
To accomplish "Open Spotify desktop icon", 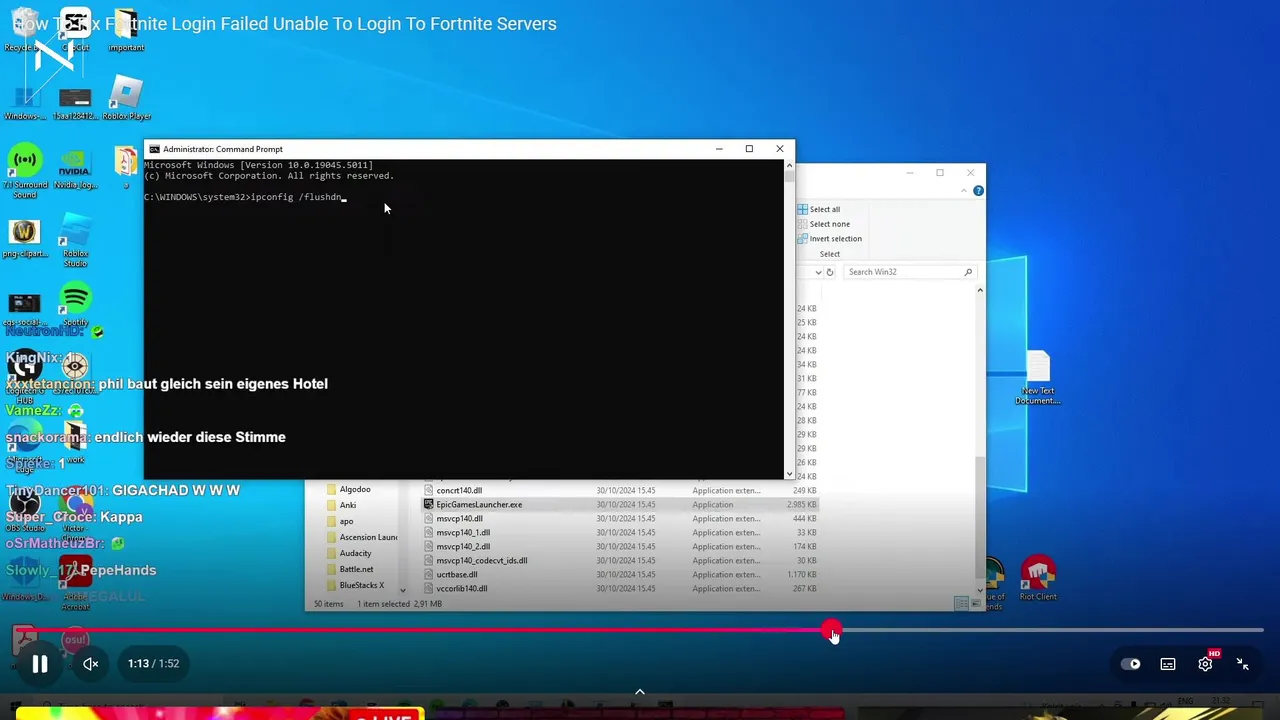I will [x=75, y=306].
